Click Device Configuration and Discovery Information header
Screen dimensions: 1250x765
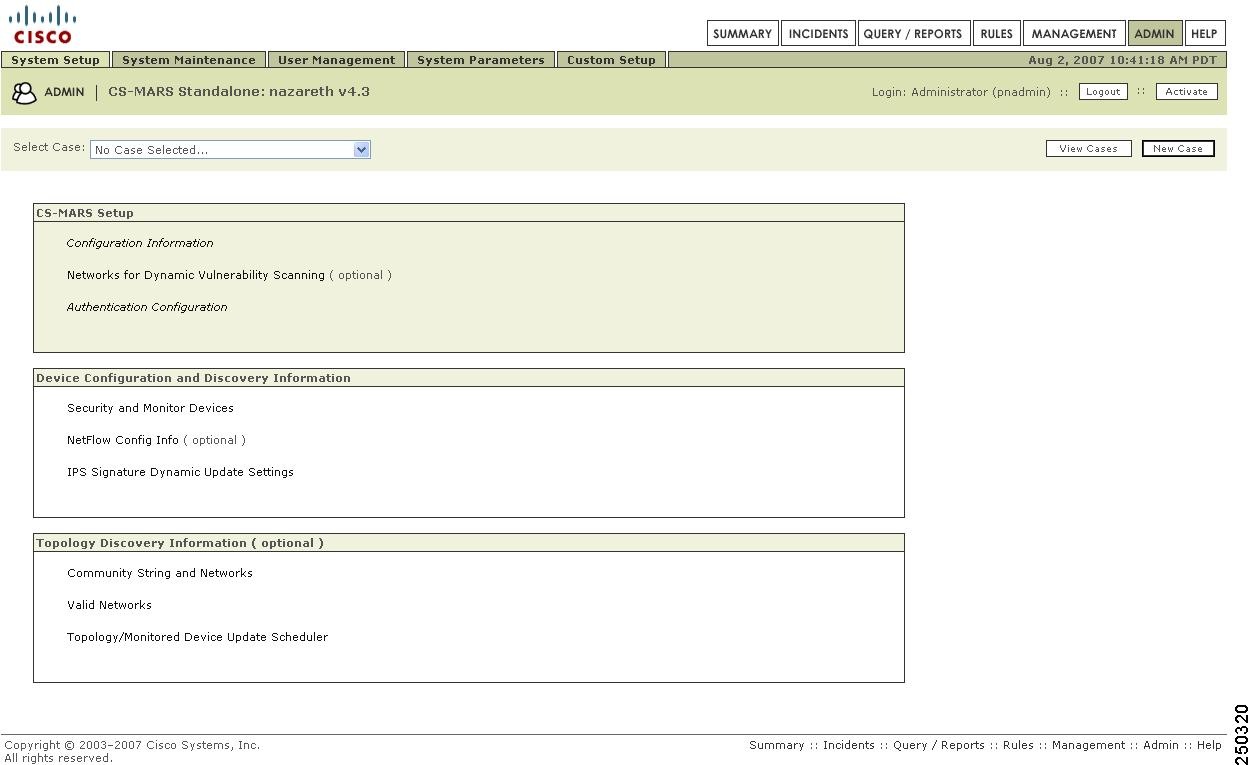[469, 378]
